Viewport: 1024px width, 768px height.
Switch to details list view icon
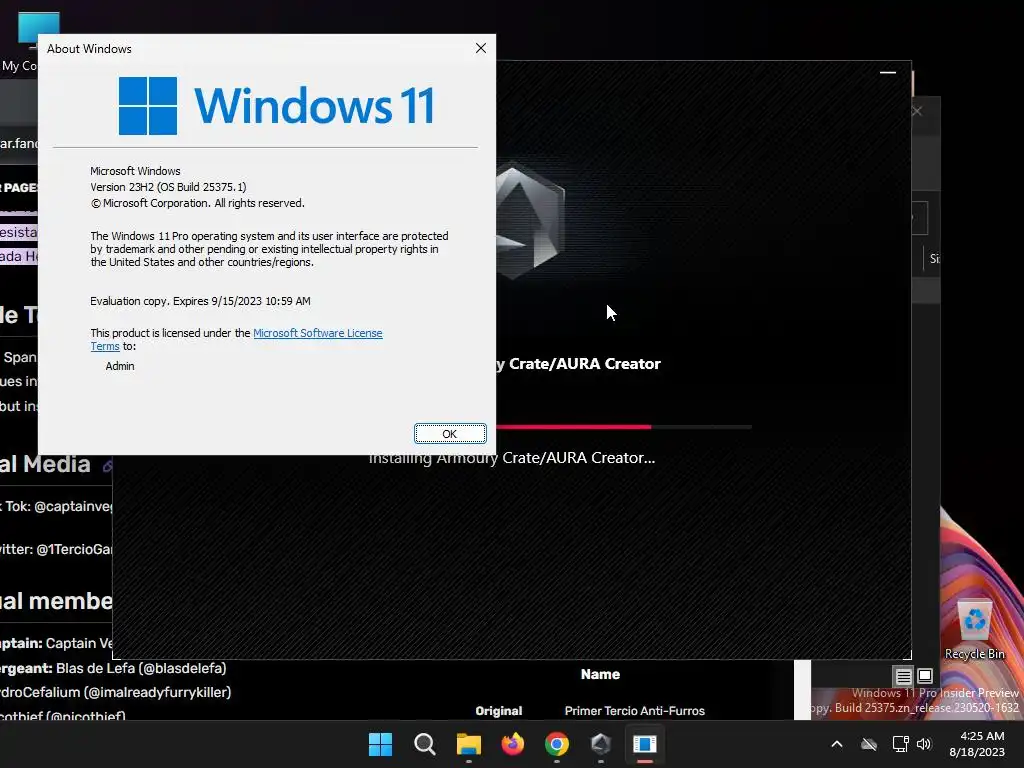pyautogui.click(x=903, y=676)
